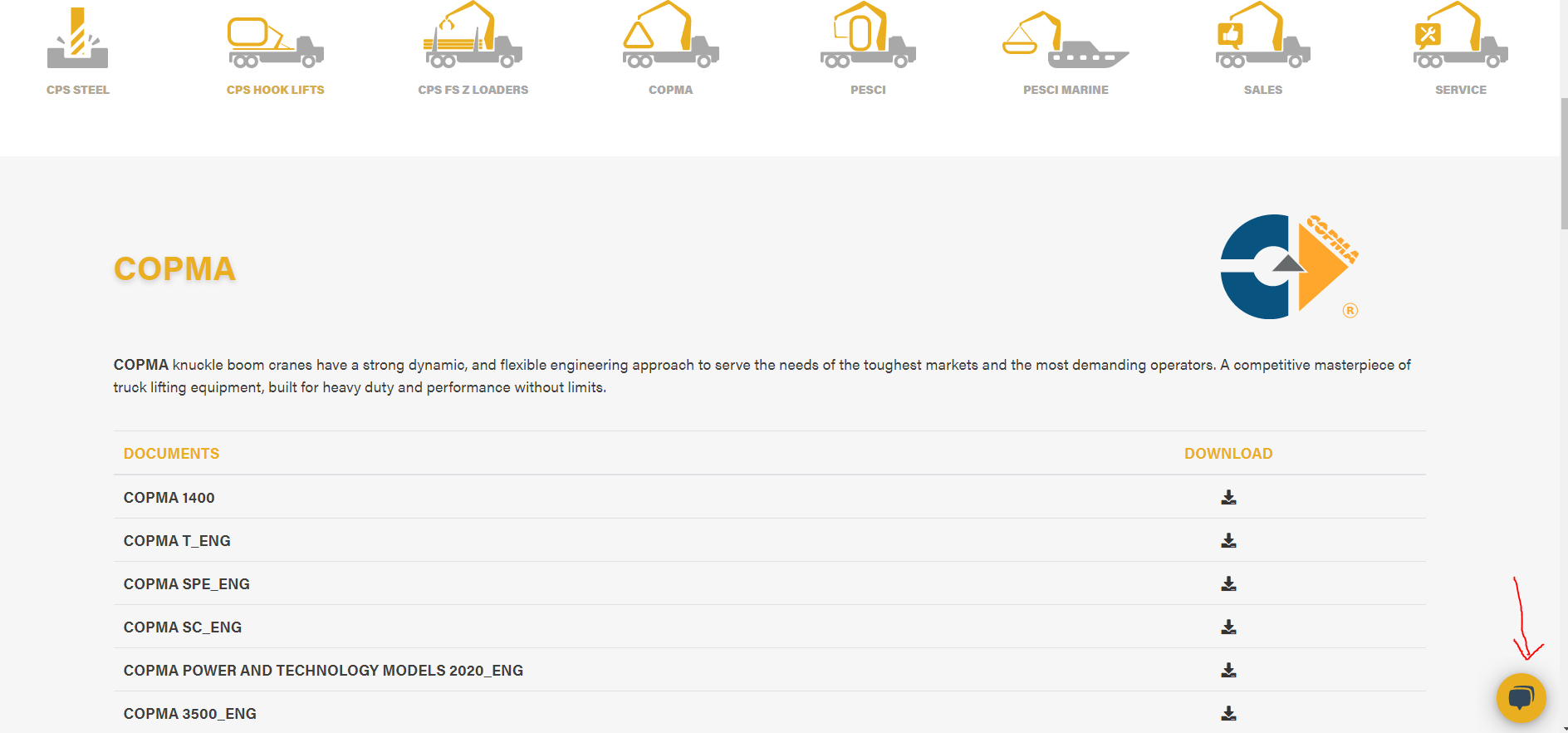Download COPMA Power and Technology Models file
The width and height of the screenshot is (1568, 733).
pos(1228,670)
